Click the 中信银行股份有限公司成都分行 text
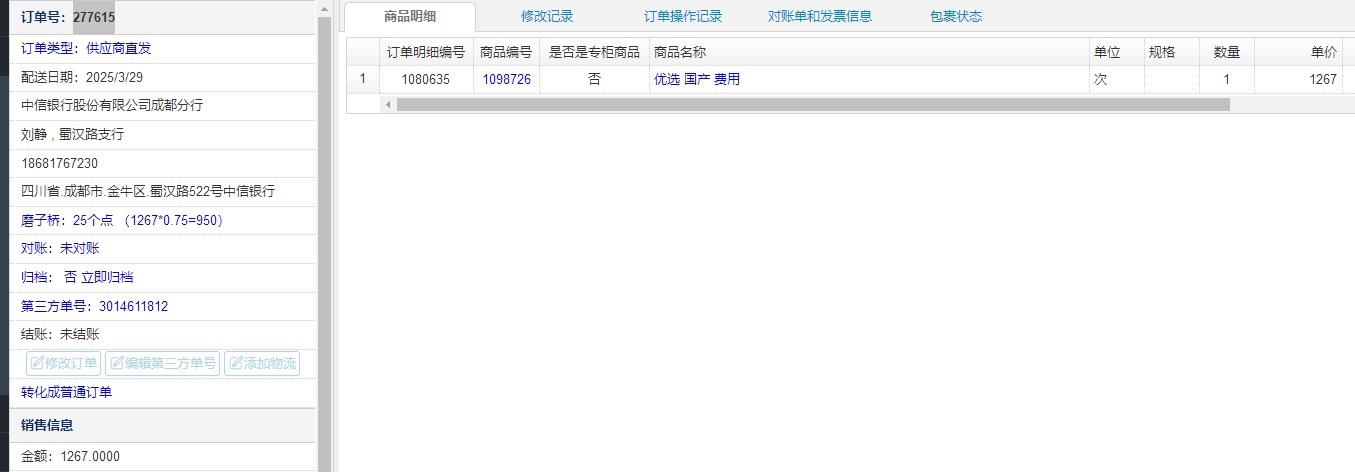 112,105
